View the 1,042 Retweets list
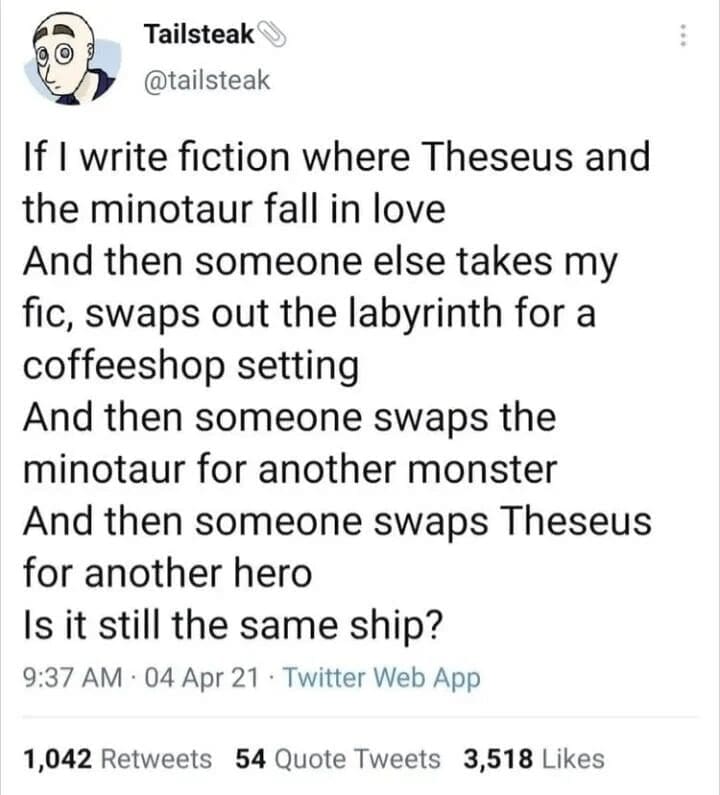Image resolution: width=720 pixels, height=795 pixels. pos(116,759)
